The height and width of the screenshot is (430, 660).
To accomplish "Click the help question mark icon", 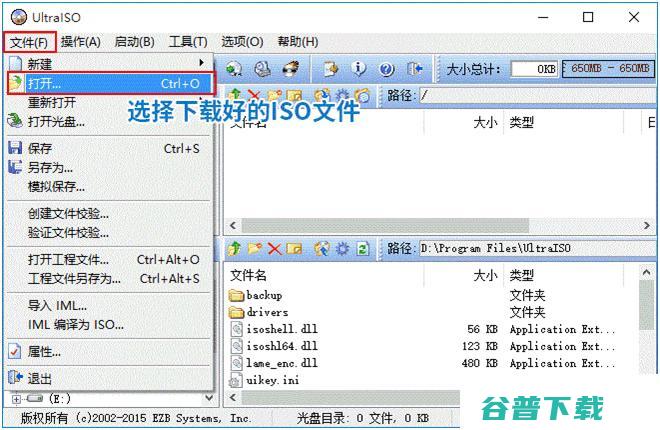I will (x=386, y=69).
